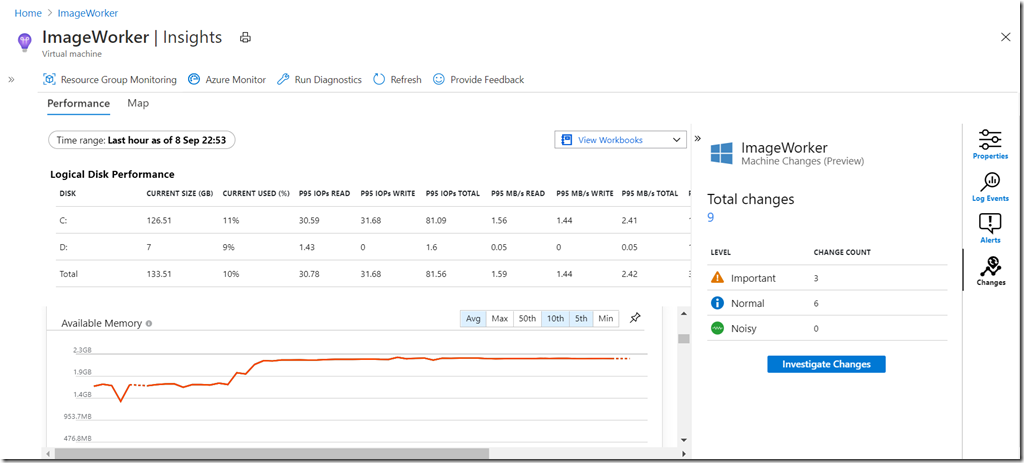This screenshot has height=463, width=1024.
Task: Open the Alerts side panel
Action: pos(990,229)
